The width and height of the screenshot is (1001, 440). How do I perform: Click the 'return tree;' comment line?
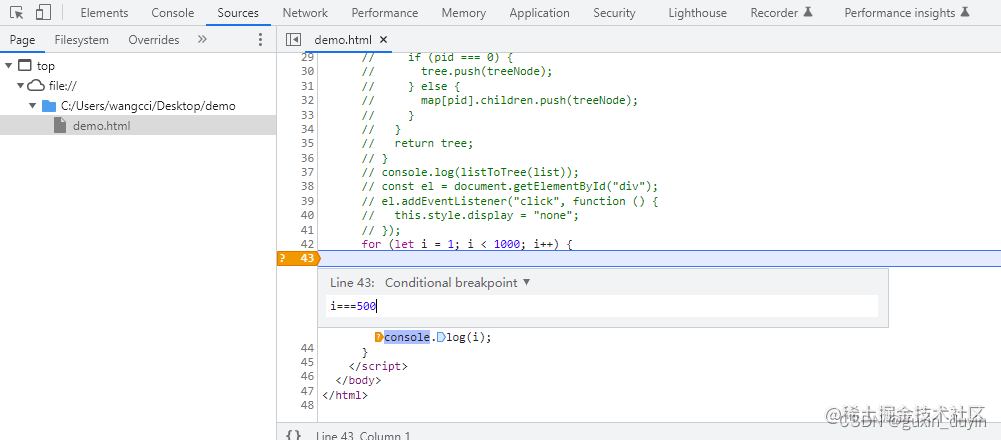point(418,143)
